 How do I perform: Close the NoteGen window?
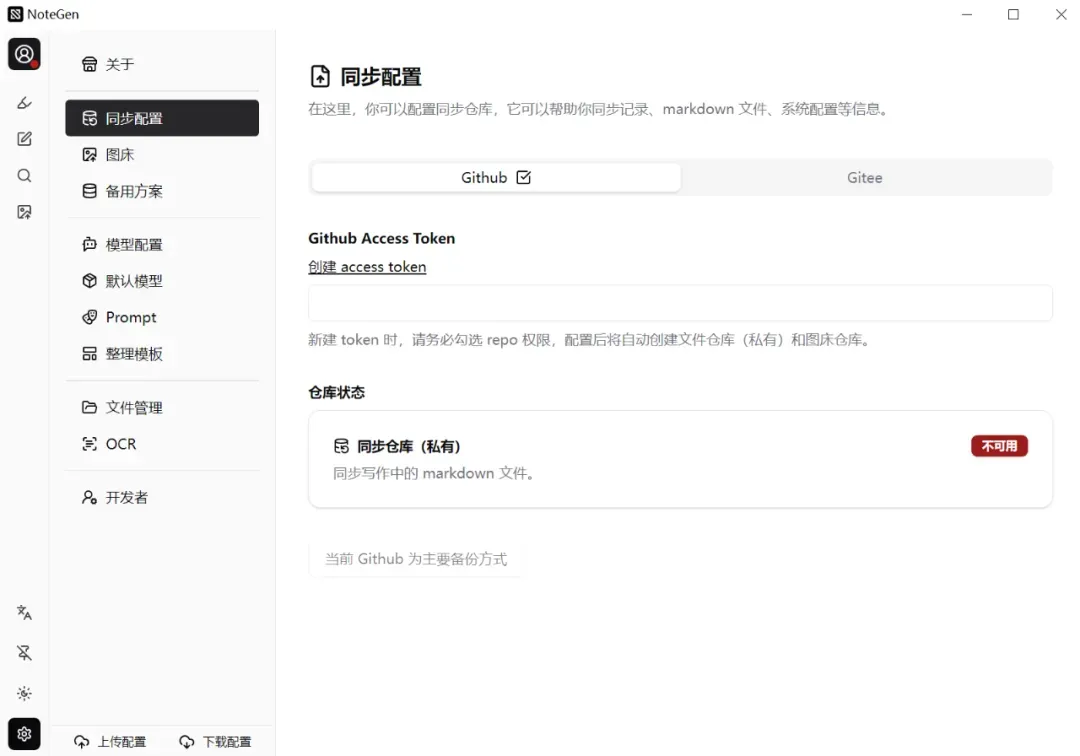click(1061, 14)
